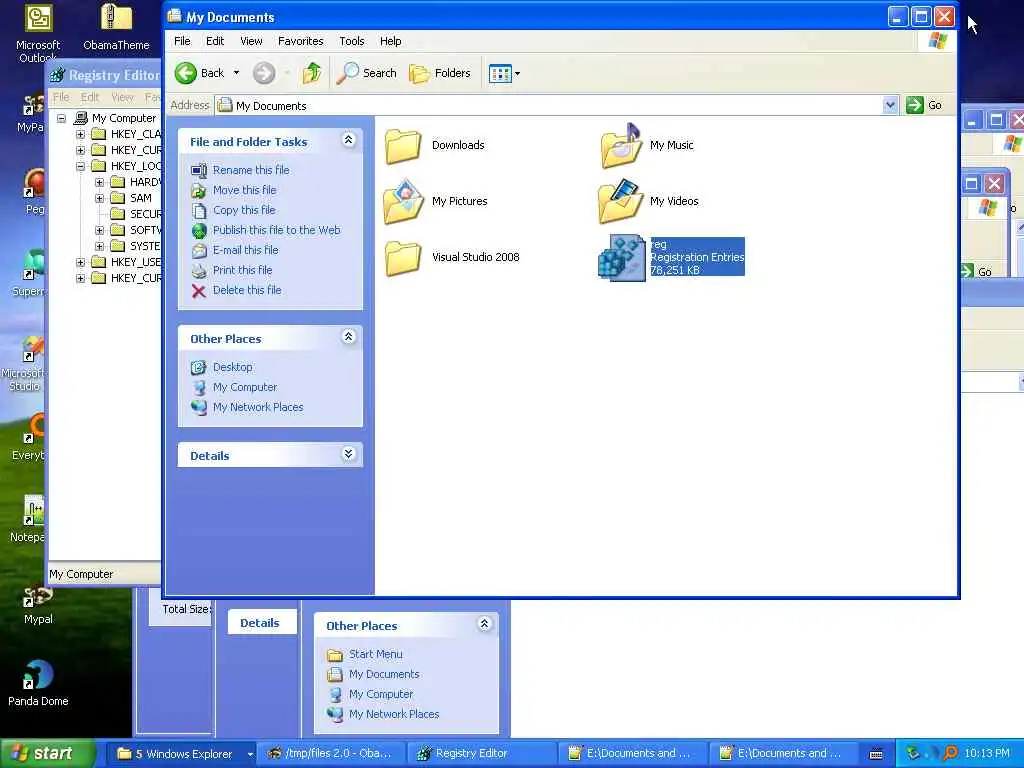Viewport: 1024px width, 768px height.
Task: Open Mypal desktop shortcut
Action: (38, 604)
